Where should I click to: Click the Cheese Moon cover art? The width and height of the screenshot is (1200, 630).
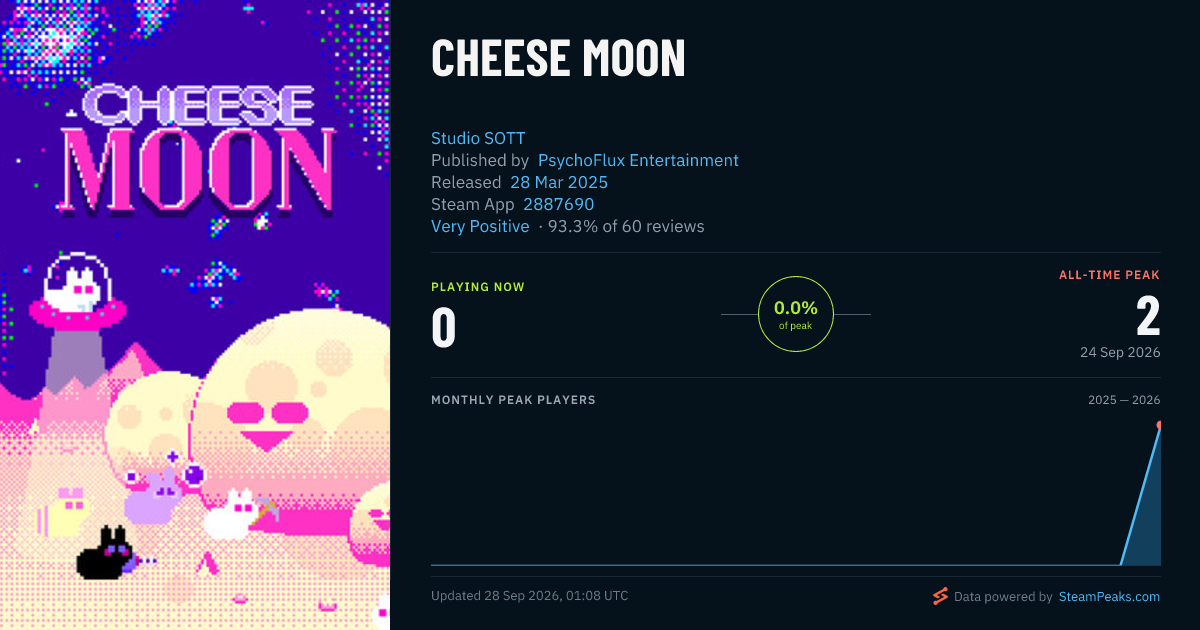point(195,315)
